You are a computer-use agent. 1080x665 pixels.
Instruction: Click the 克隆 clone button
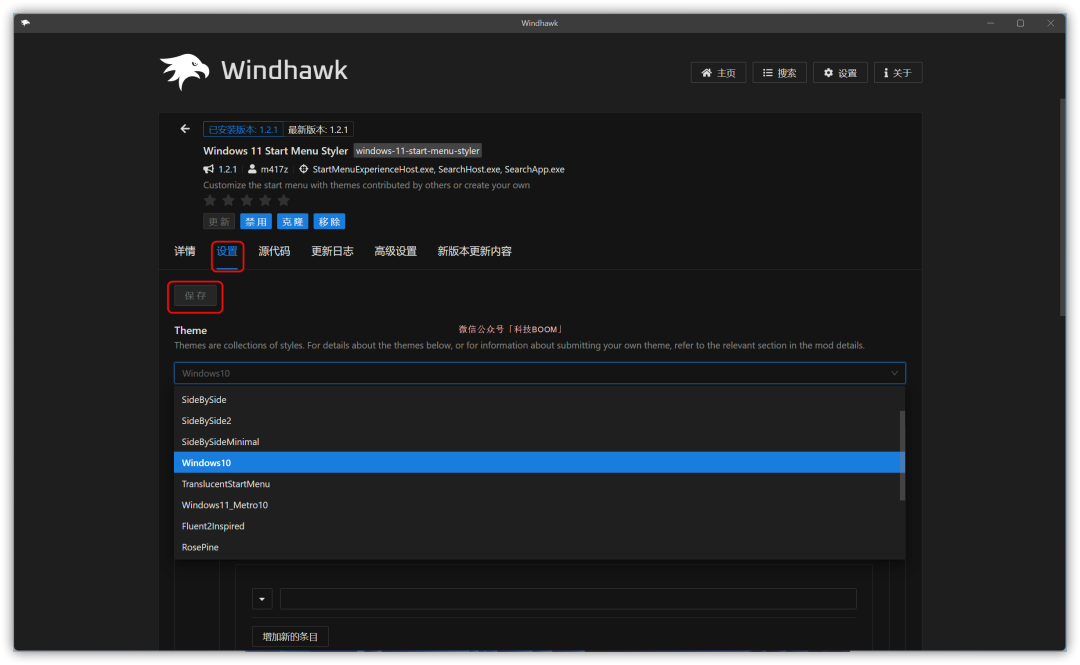(292, 222)
